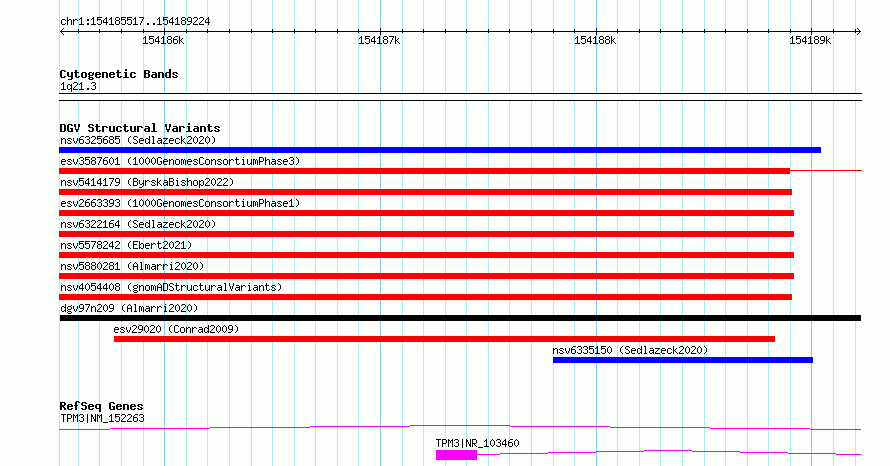Click the left arrow end of the ruler

[x=62, y=31]
